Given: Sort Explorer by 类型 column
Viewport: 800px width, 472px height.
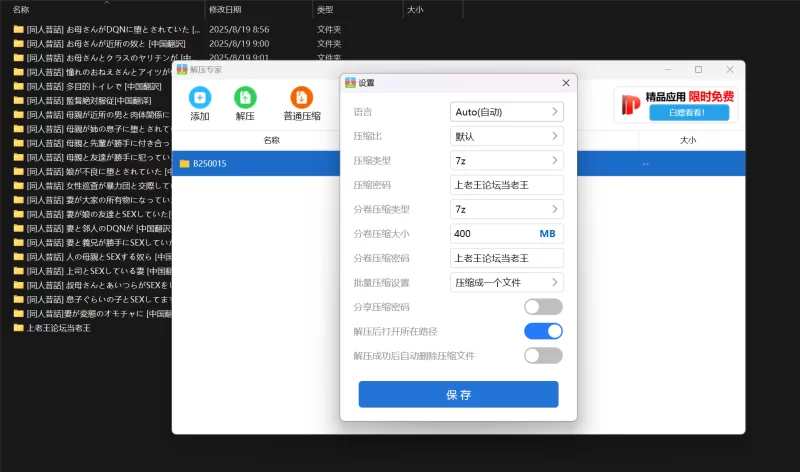Looking at the screenshot, I should point(325,10).
